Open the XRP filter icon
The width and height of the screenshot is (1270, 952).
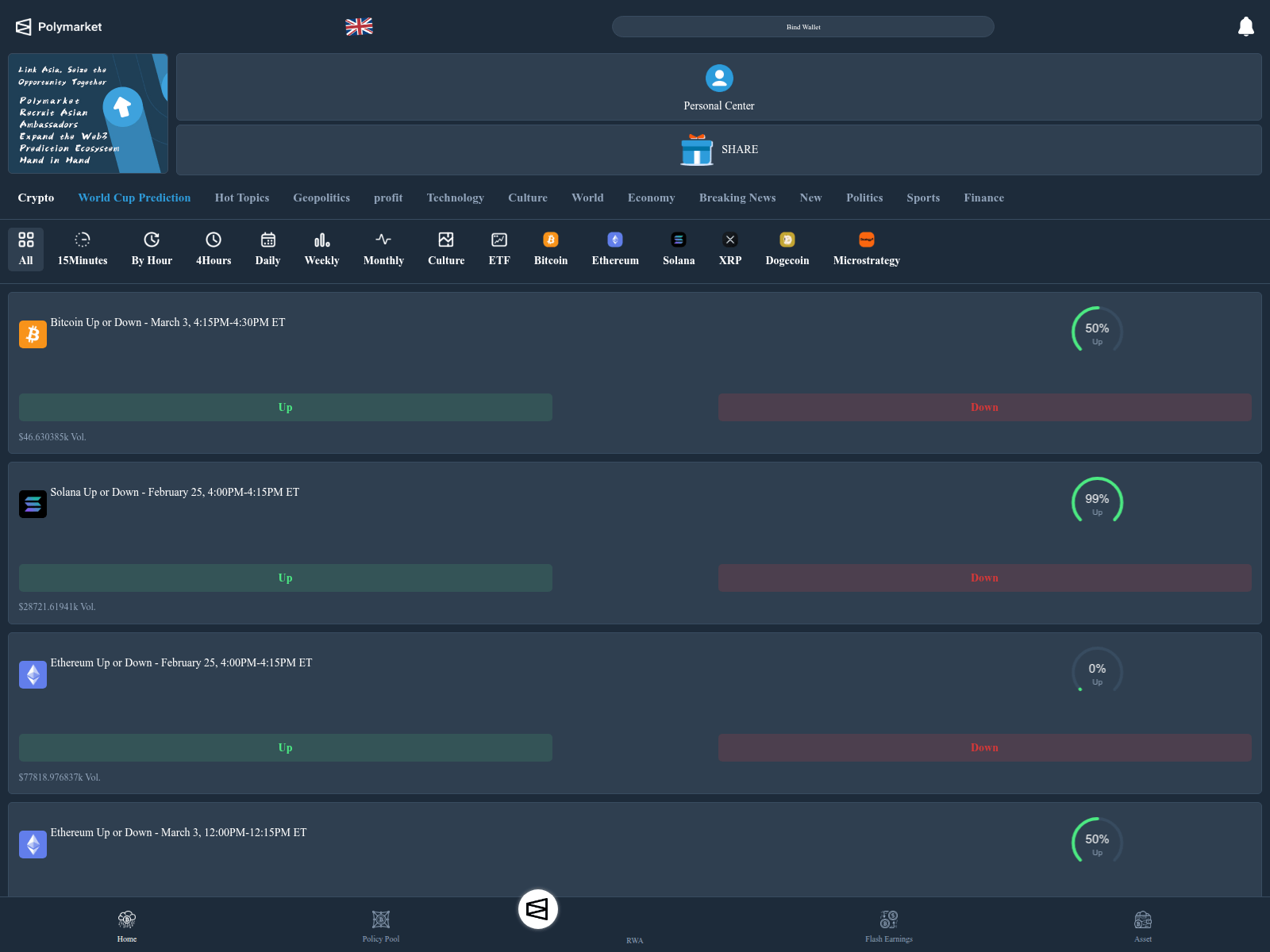click(729, 239)
